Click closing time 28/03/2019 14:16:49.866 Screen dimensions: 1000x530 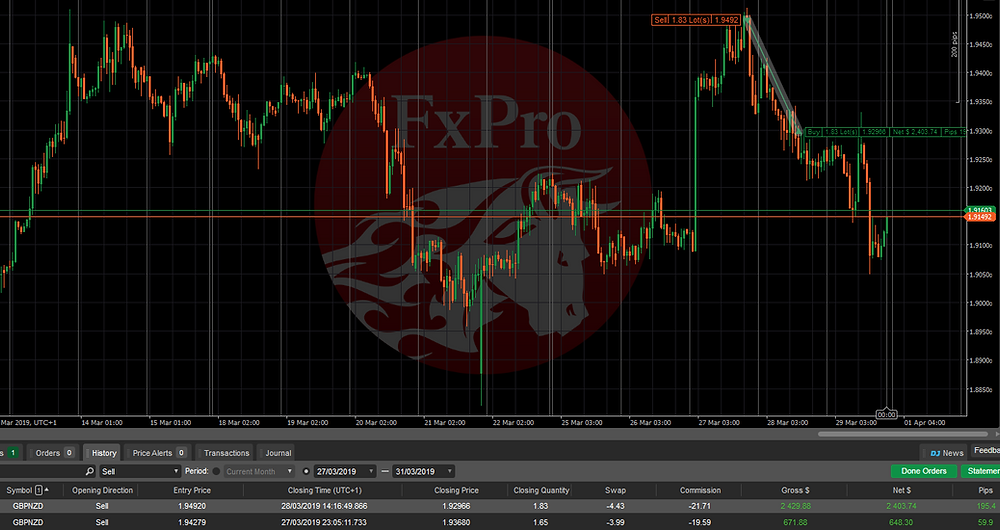click(322, 506)
